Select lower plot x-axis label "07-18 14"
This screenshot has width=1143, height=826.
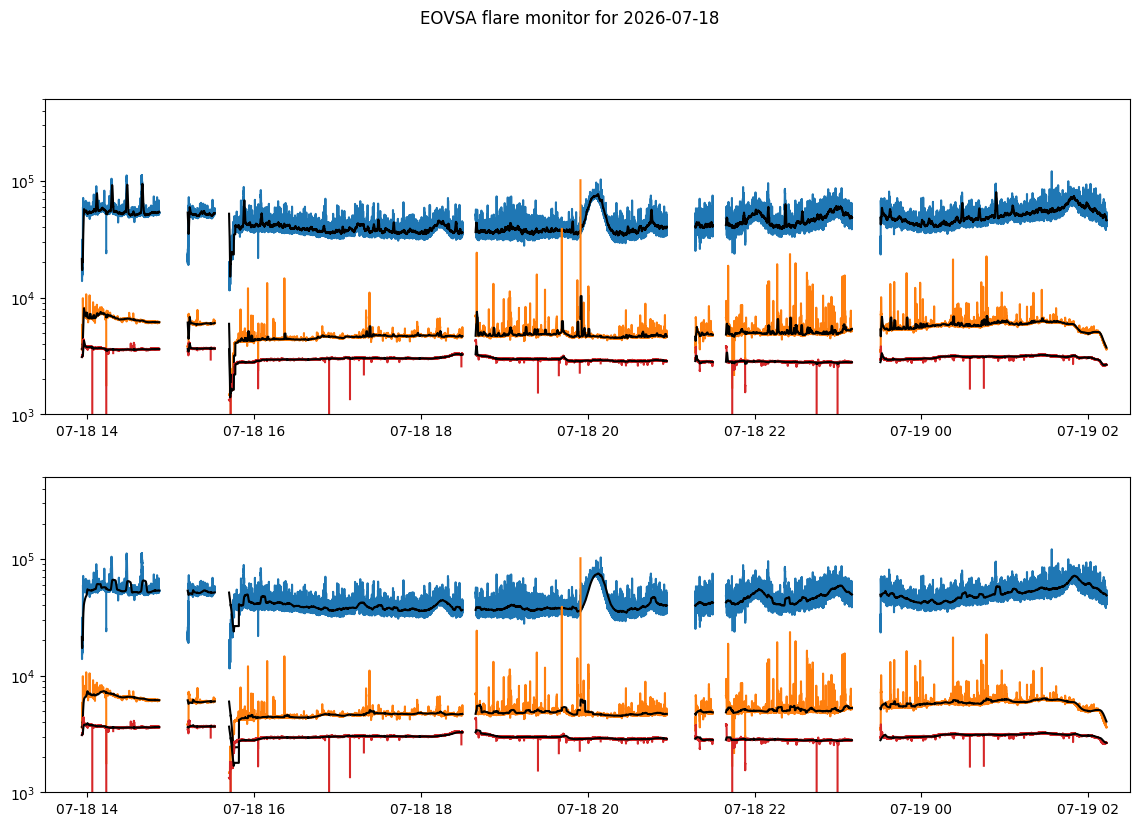click(87, 809)
